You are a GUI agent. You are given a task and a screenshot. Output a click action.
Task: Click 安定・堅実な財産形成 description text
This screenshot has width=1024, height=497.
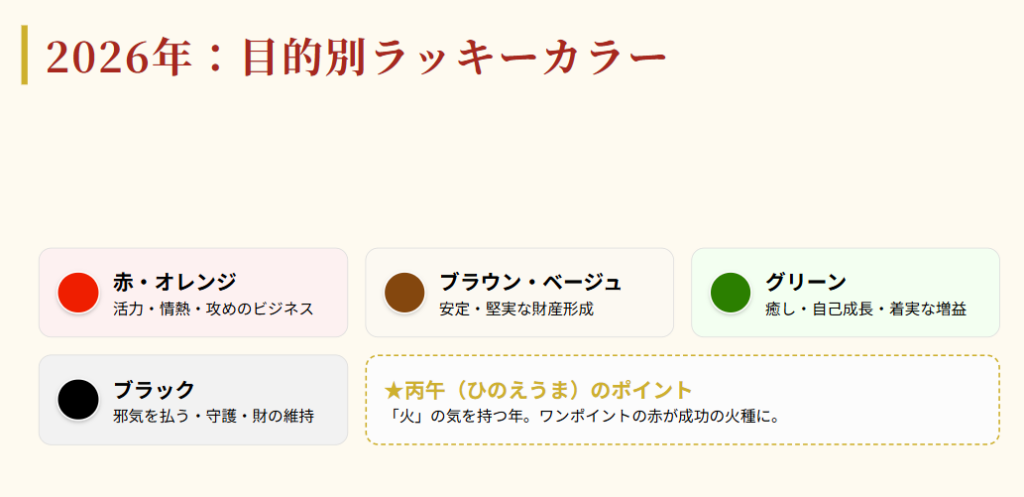(516, 309)
